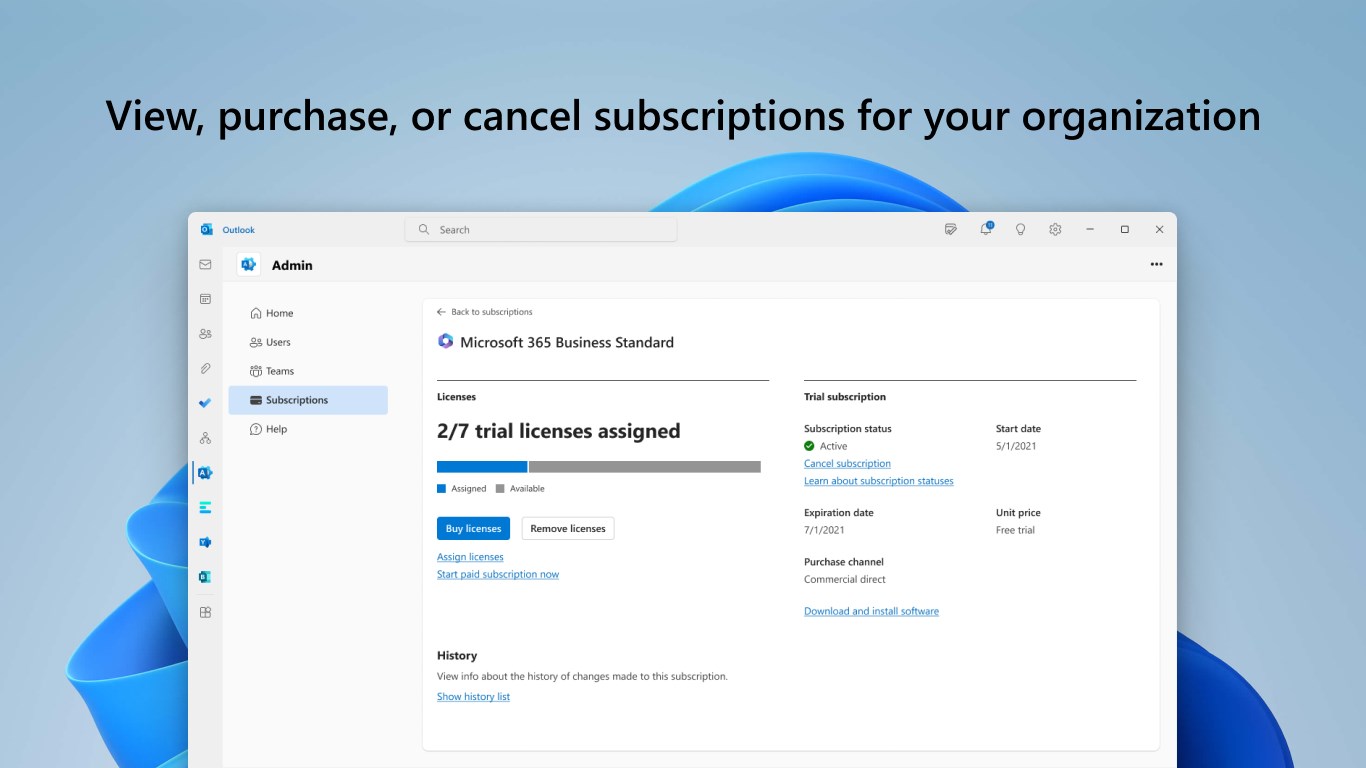
Task: Open notifications bell icon
Action: pos(986,229)
